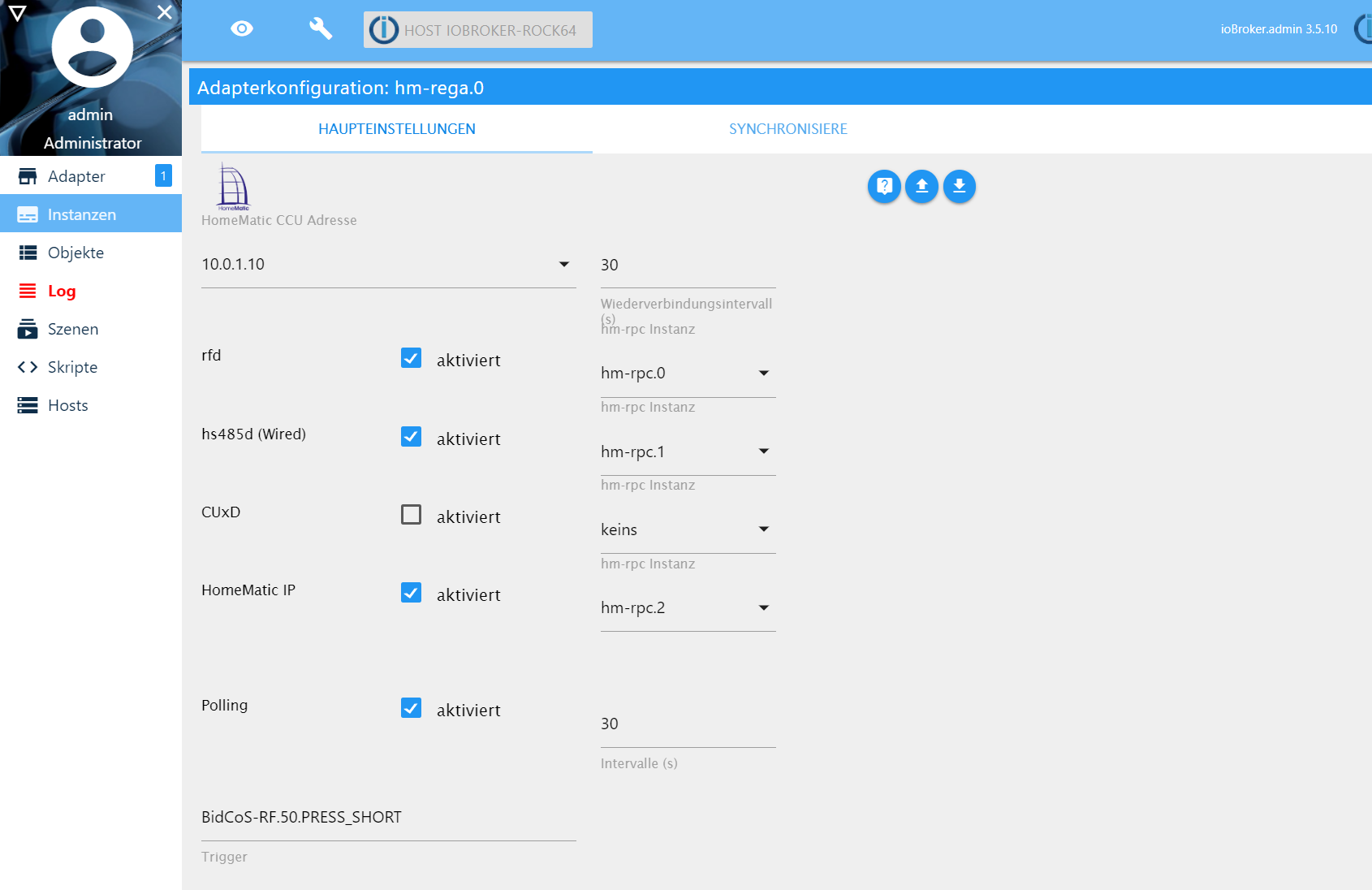Click the ioBroker.admin 3.5.10 version text
Image resolution: width=1372 pixels, height=890 pixels.
(1279, 29)
